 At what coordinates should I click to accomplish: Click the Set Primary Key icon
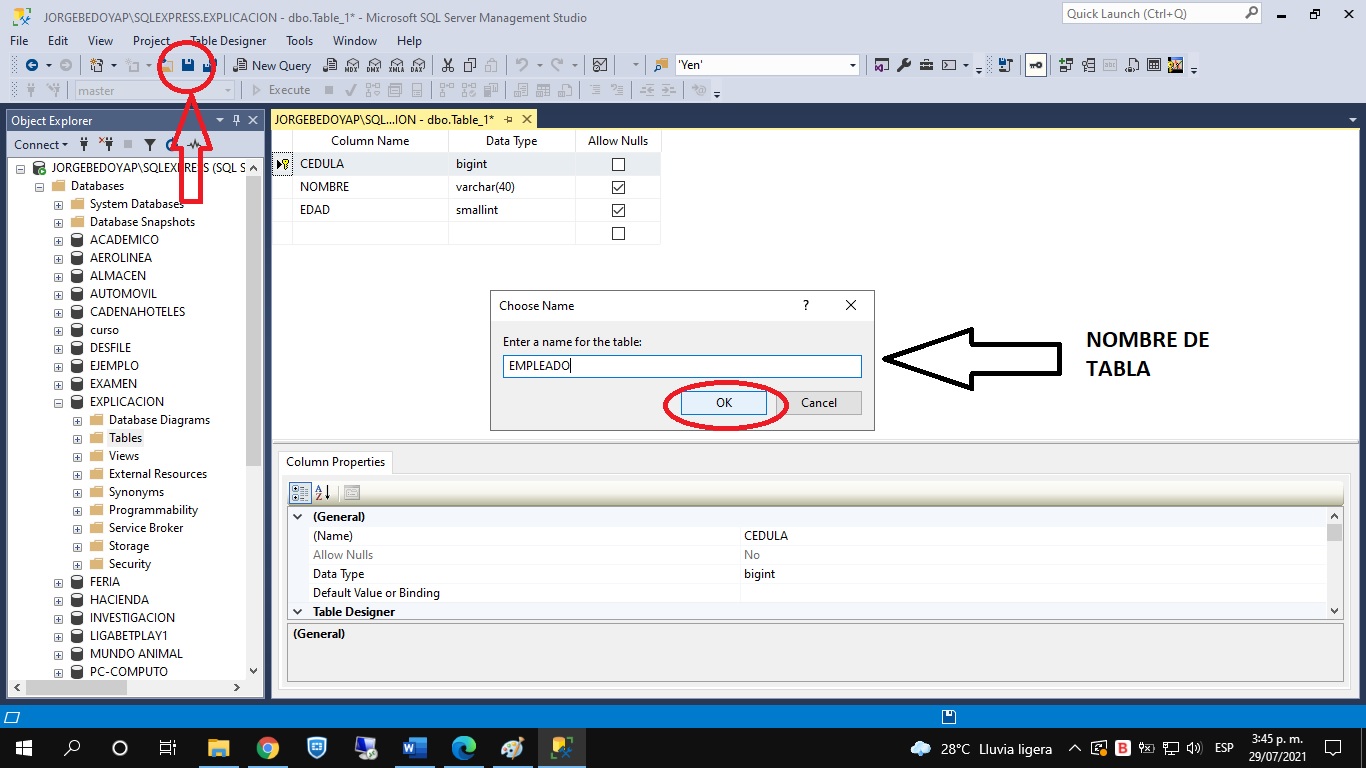(1035, 65)
